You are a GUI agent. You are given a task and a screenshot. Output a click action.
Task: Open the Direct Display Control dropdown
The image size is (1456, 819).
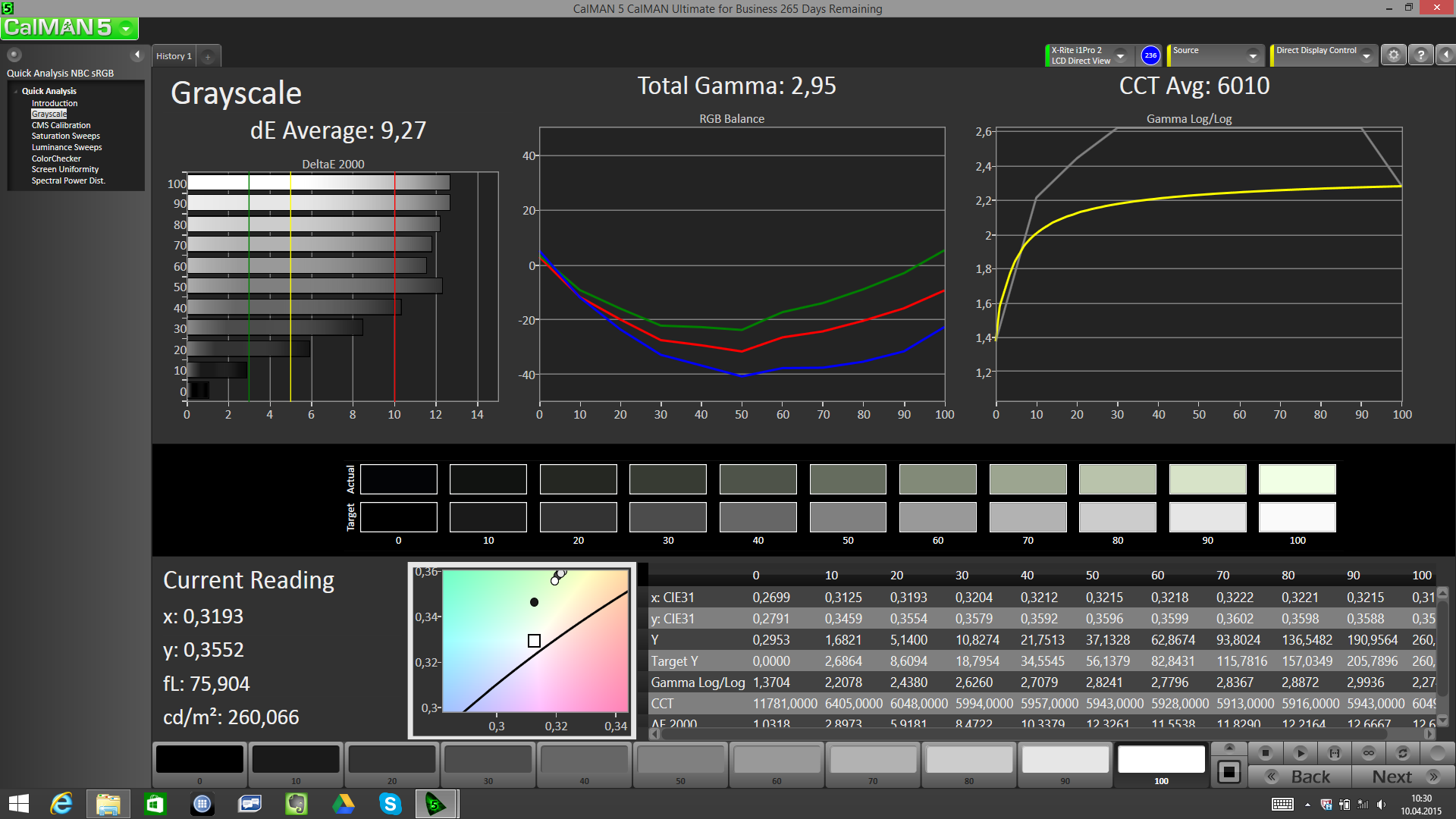[x=1366, y=55]
